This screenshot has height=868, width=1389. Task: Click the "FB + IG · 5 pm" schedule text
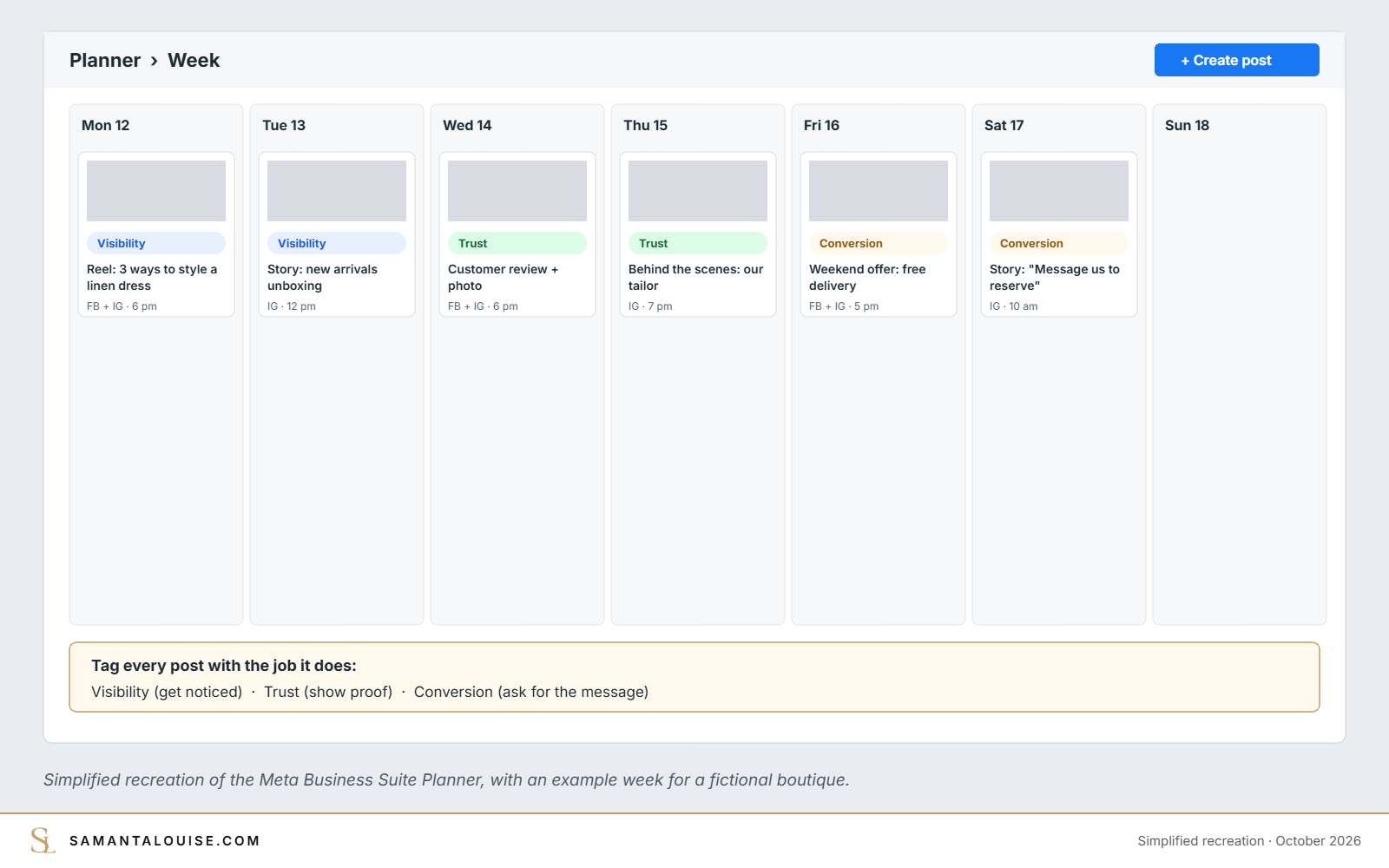tap(844, 306)
